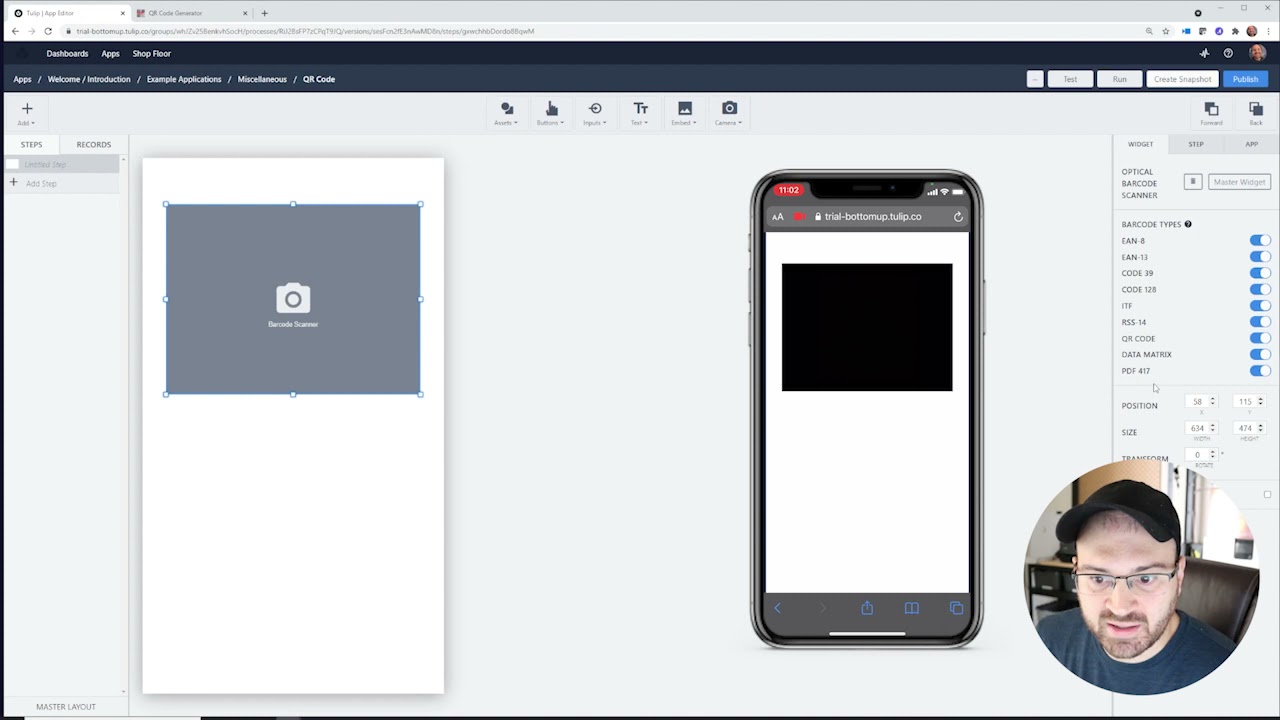The image size is (1280, 720).
Task: Toggle PDF 417 barcode type
Action: click(1260, 371)
